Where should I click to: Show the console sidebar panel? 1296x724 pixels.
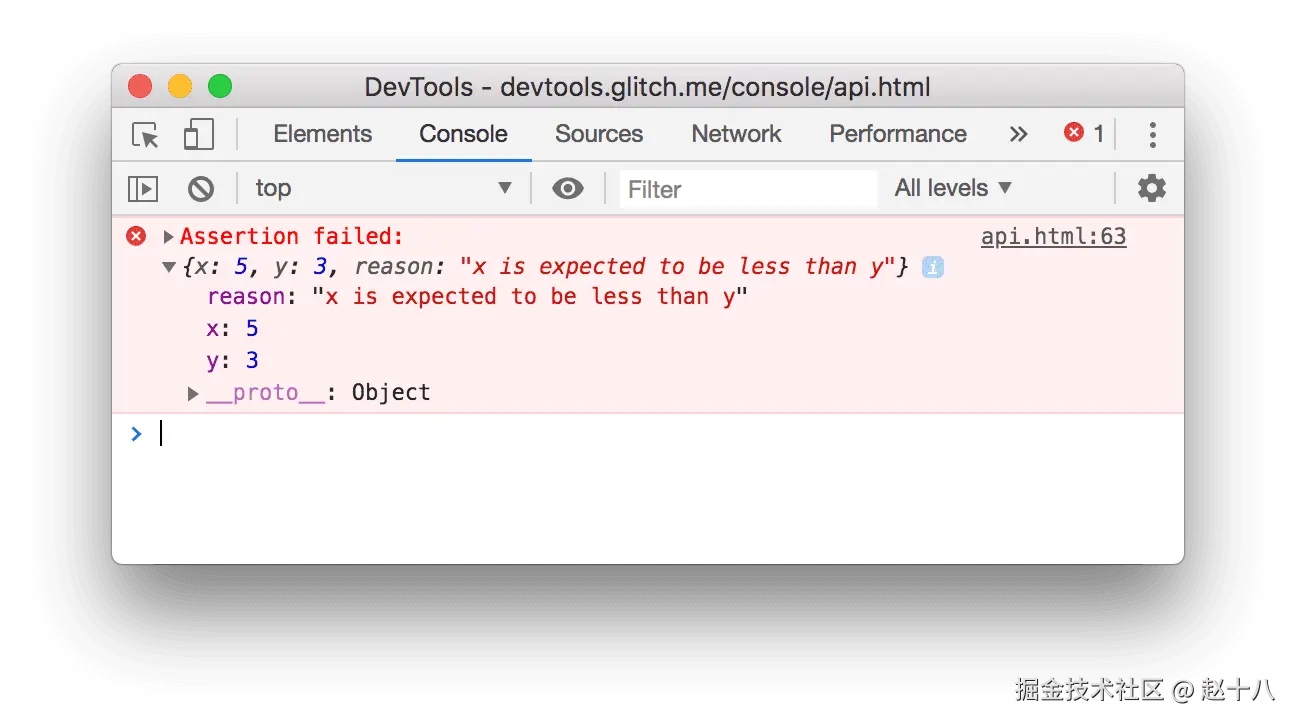coord(143,188)
